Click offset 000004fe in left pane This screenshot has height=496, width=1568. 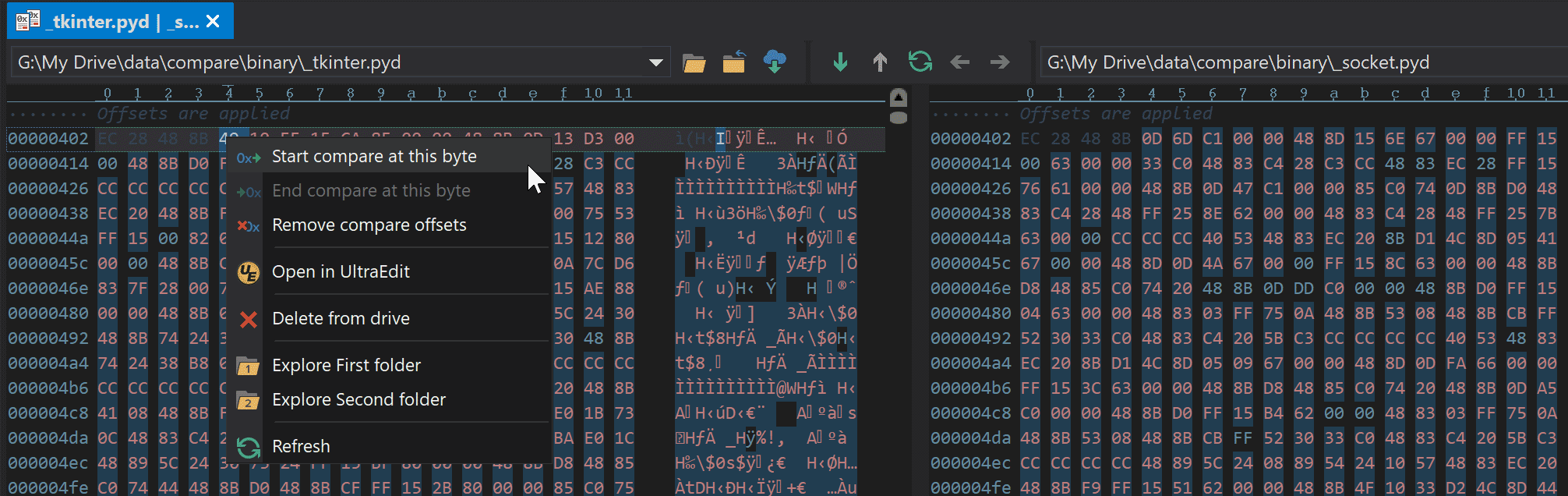(48, 488)
